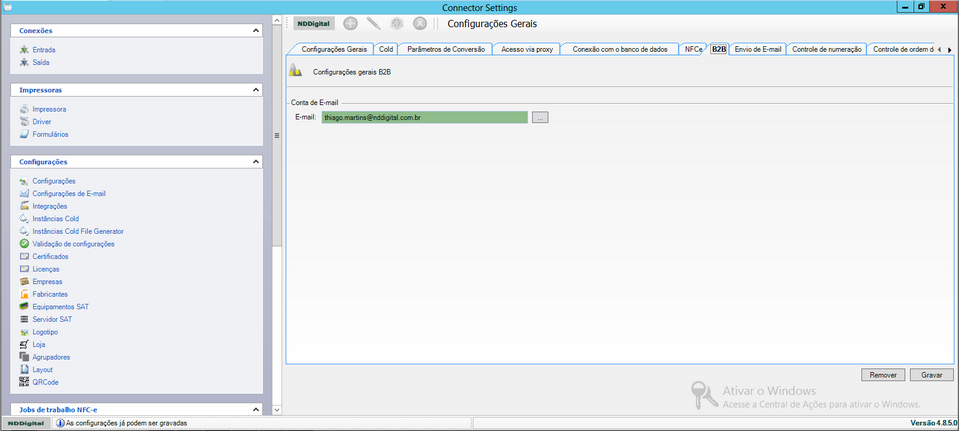Click the NDDigital label in the status bar
The image size is (960, 431).
point(26,423)
